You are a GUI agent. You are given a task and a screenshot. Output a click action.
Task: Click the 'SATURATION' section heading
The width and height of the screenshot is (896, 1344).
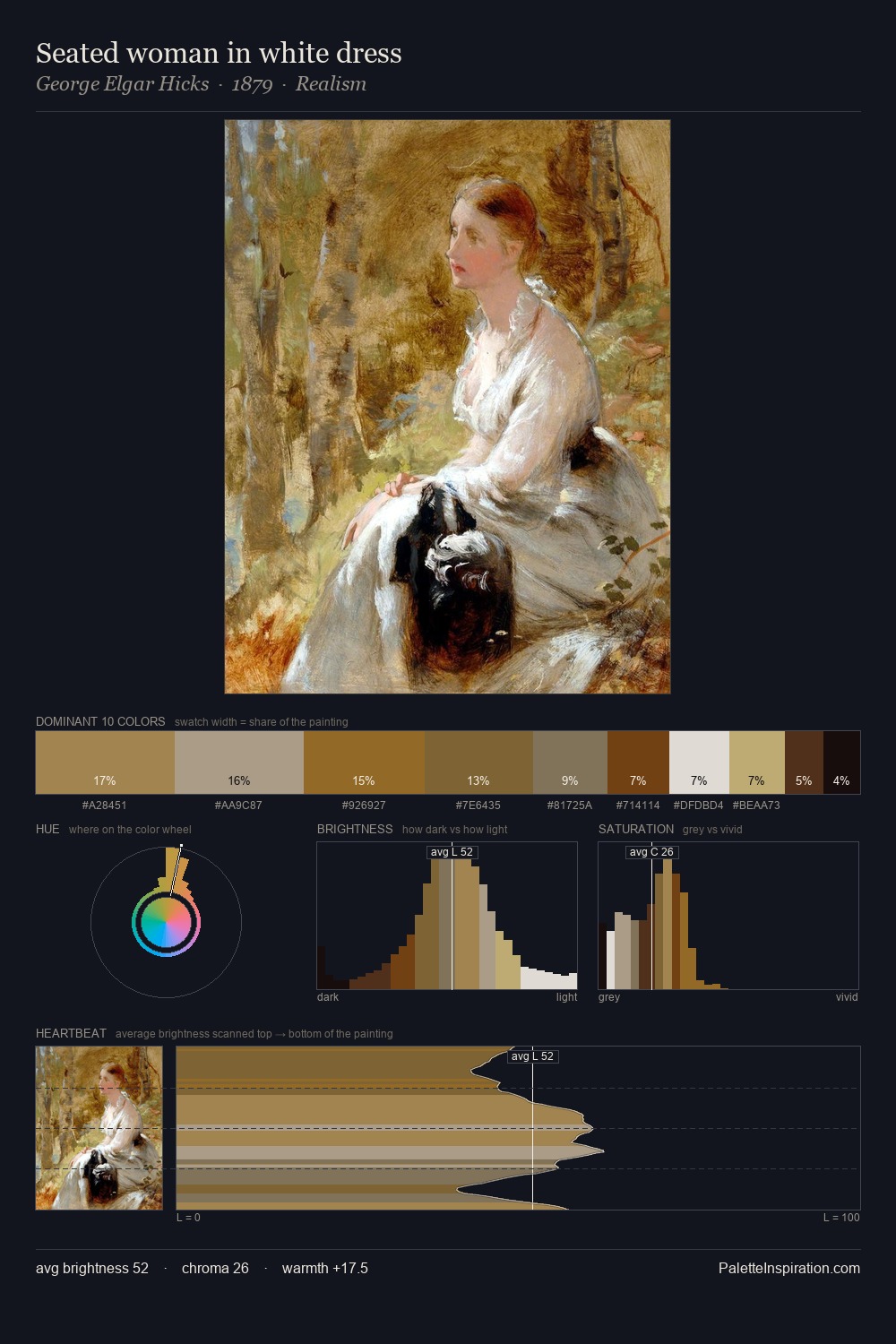(x=636, y=829)
